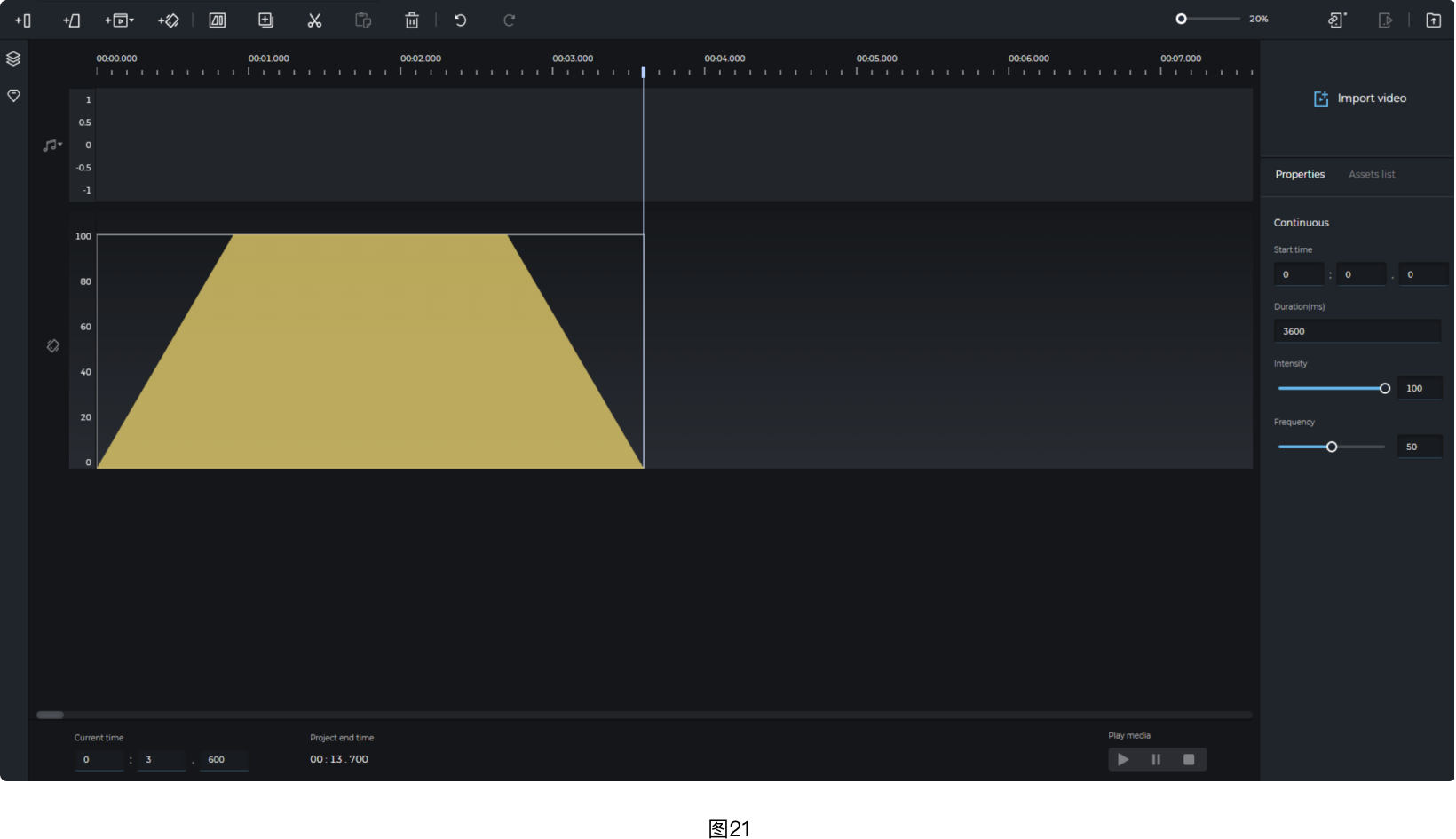The height and width of the screenshot is (839, 1456).
Task: Click the export folder icon at top right
Action: pos(1433,20)
